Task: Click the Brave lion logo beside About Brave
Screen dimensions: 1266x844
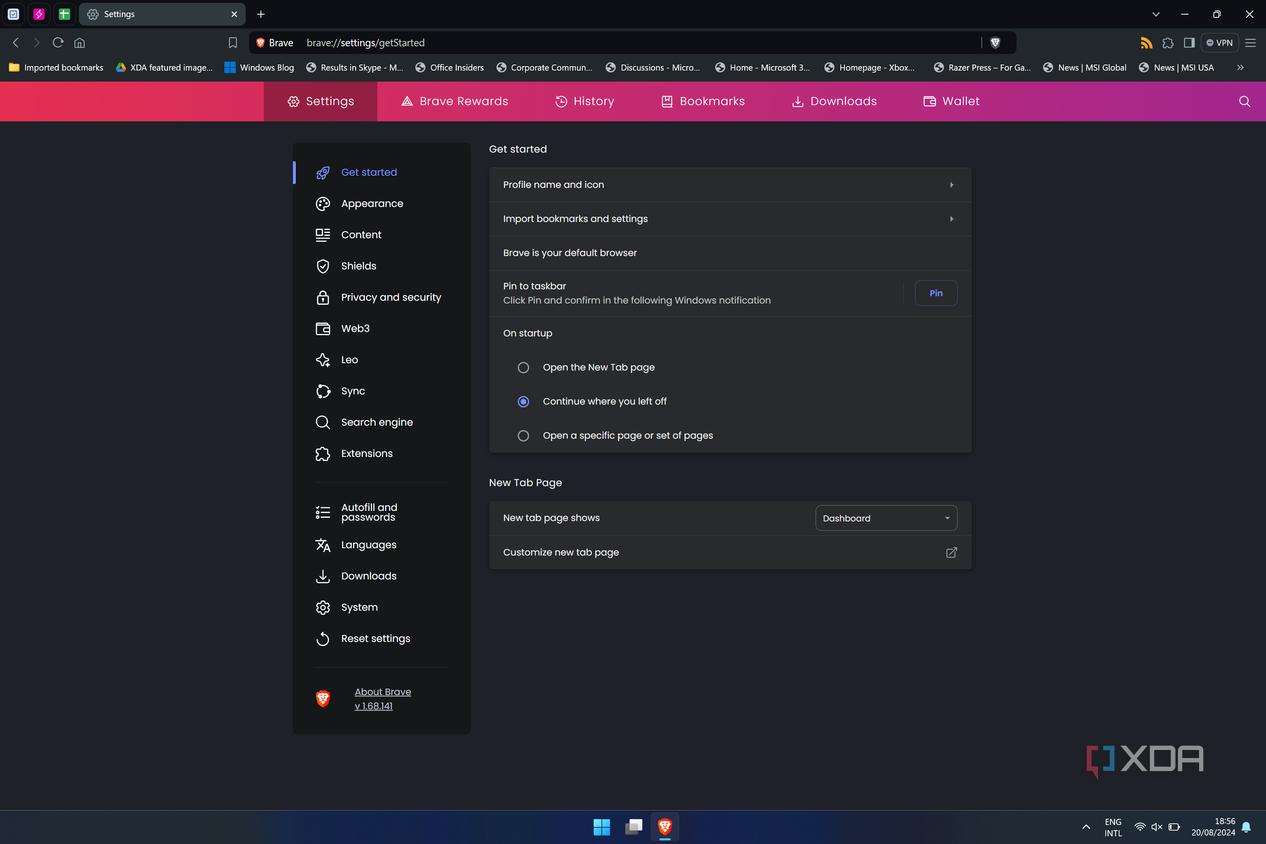Action: [323, 699]
